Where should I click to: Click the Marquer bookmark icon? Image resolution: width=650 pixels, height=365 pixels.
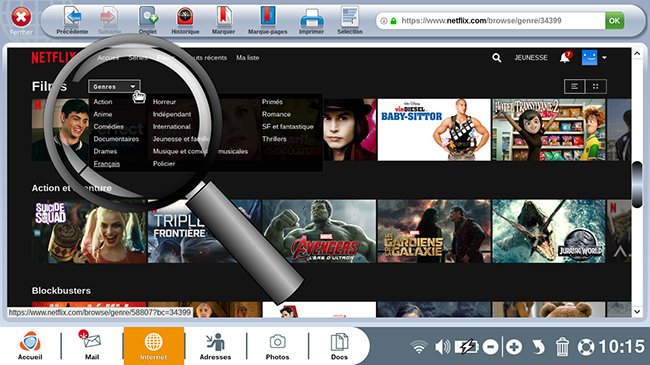223,17
